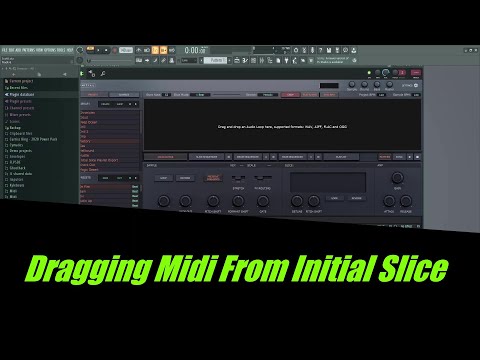Open the HELP menu
This screenshot has height=360, width=480.
(70, 50)
